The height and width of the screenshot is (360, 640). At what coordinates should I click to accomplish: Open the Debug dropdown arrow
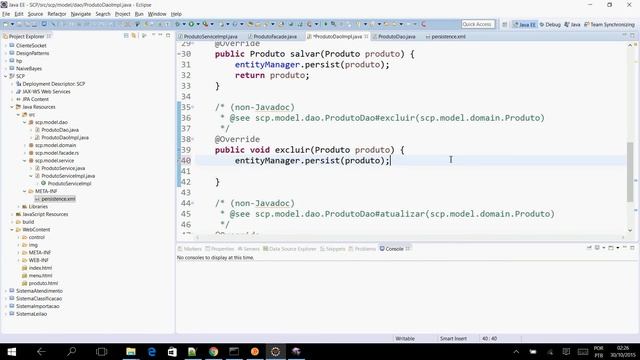184,24
